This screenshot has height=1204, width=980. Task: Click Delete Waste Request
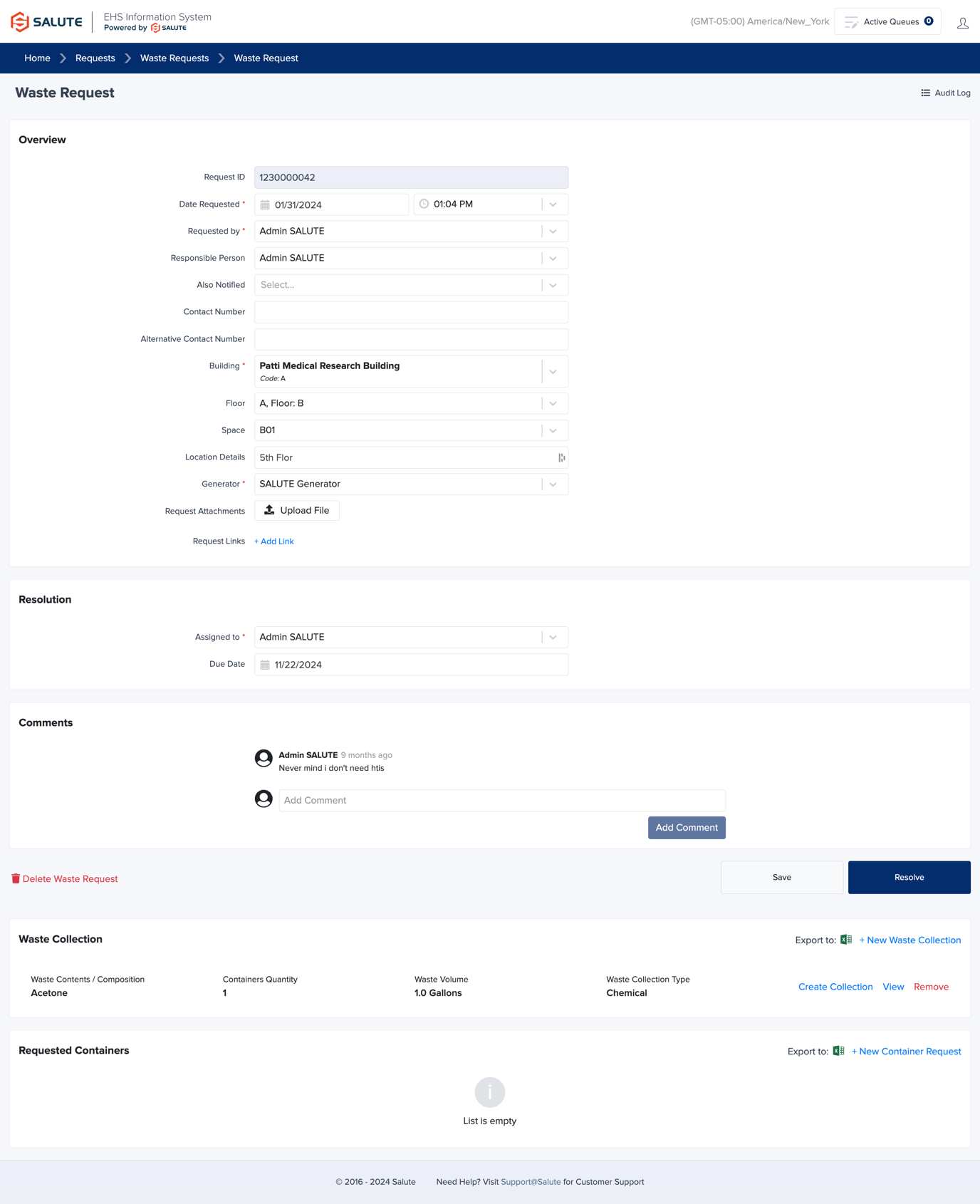pyautogui.click(x=65, y=878)
